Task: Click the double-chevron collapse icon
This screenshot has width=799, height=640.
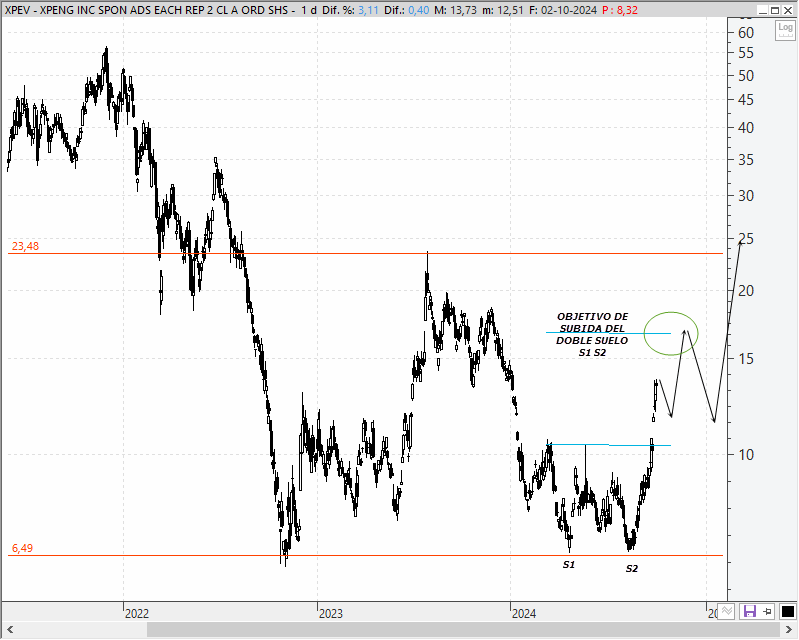Action: point(727,611)
